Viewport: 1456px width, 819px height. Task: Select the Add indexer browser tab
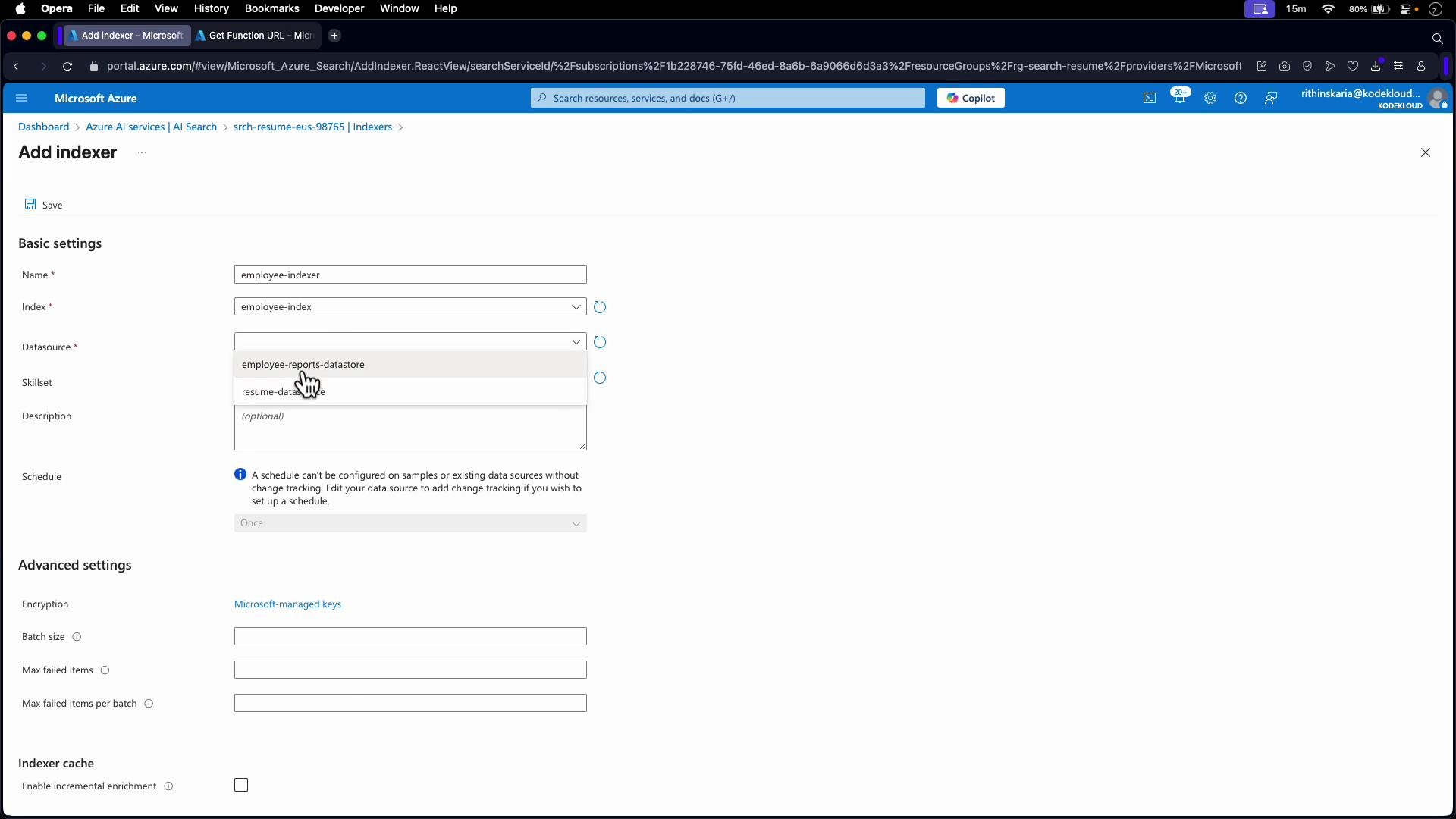point(127,36)
